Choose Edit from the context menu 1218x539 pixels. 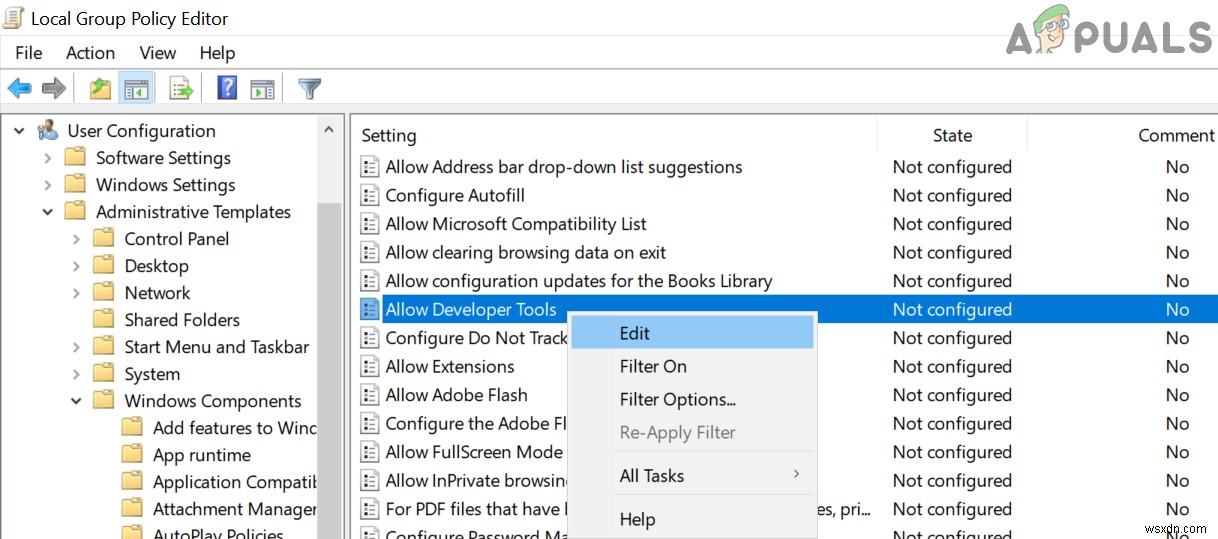635,334
